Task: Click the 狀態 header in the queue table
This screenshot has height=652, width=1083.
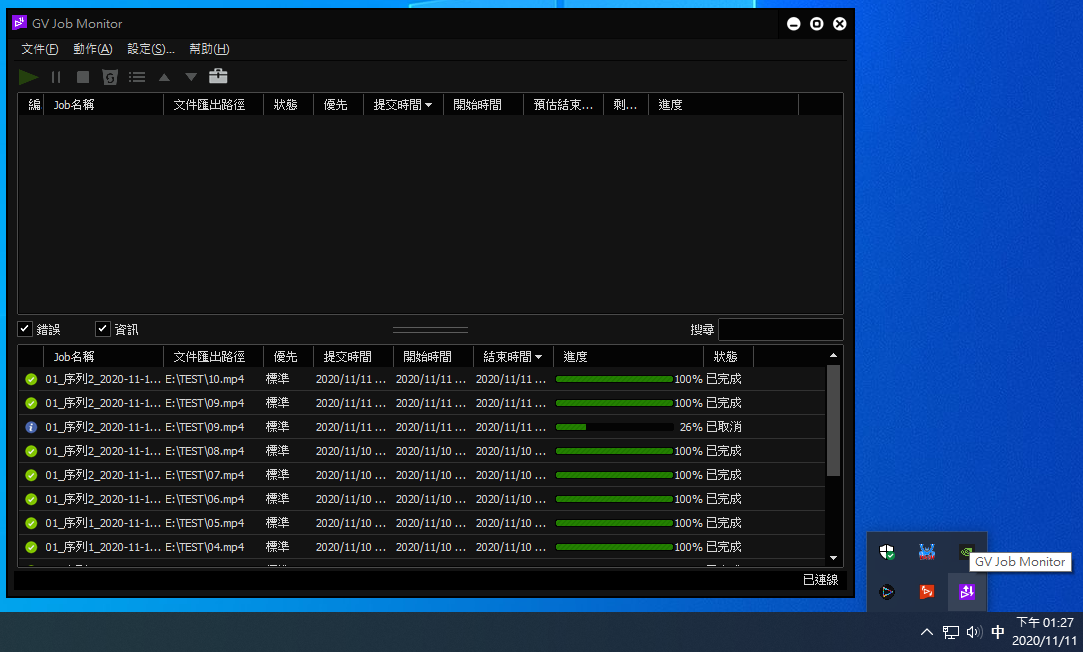Action: pyautogui.click(x=289, y=105)
